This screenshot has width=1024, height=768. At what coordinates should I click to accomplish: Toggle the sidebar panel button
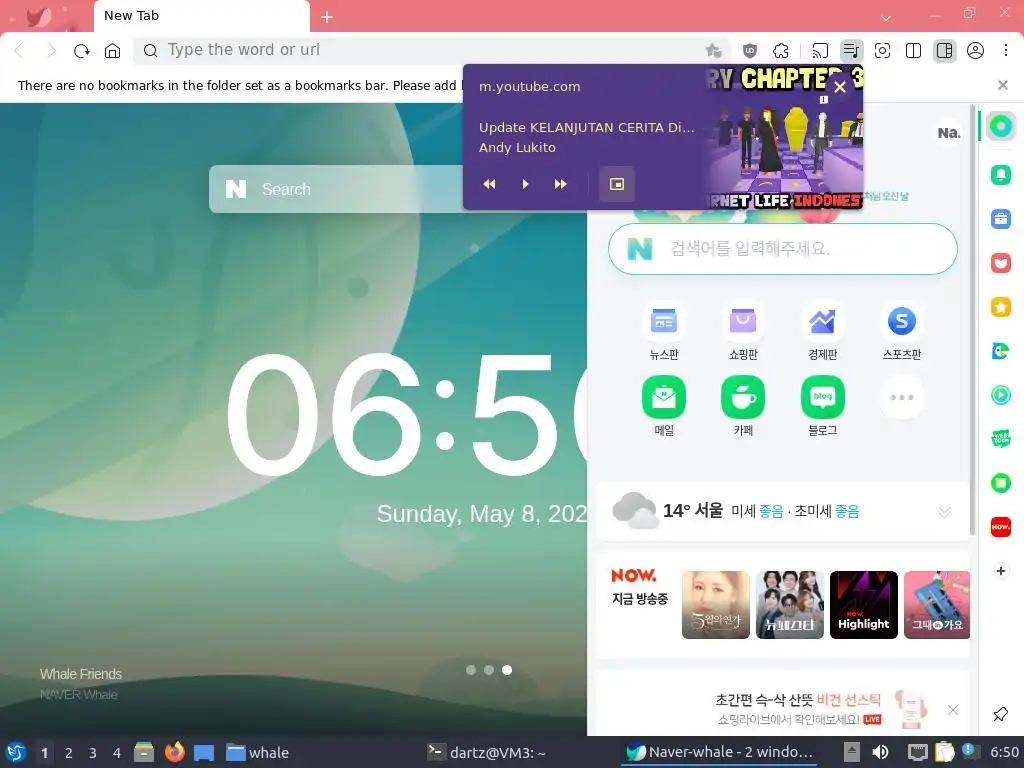click(x=944, y=50)
